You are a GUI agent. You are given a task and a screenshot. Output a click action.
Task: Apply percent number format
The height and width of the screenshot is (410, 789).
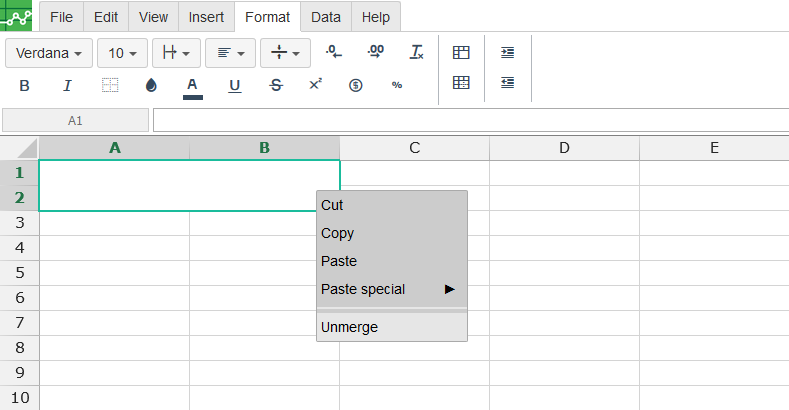(397, 86)
